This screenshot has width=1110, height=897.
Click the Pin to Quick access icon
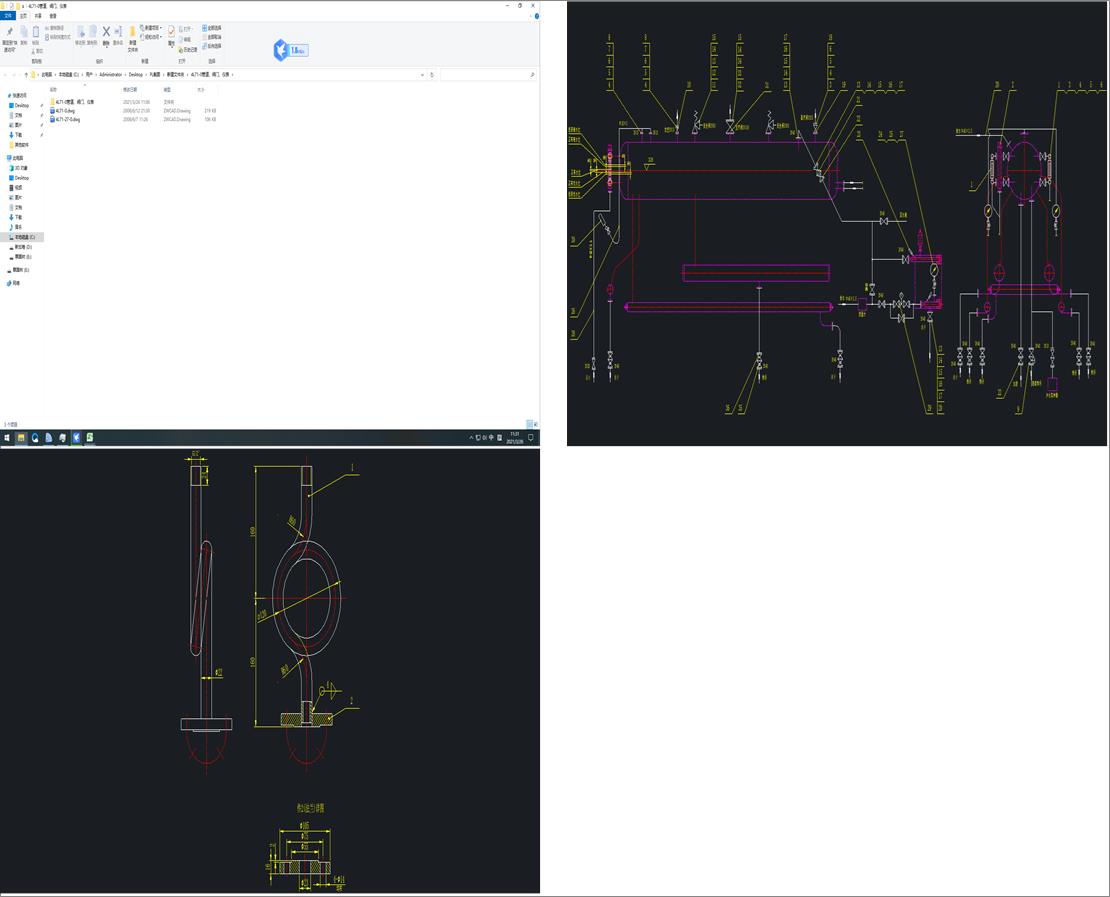[9, 33]
